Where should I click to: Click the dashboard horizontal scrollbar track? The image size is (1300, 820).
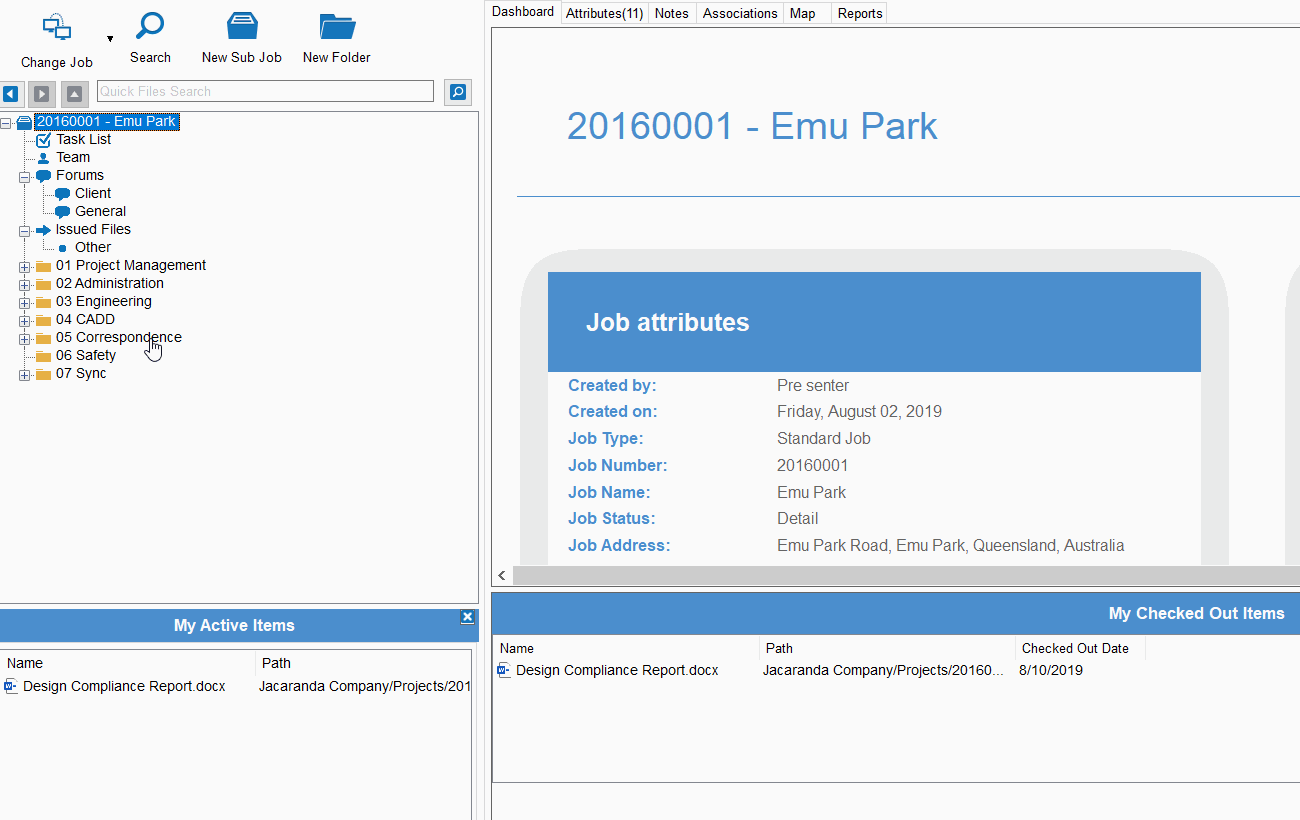pos(900,575)
